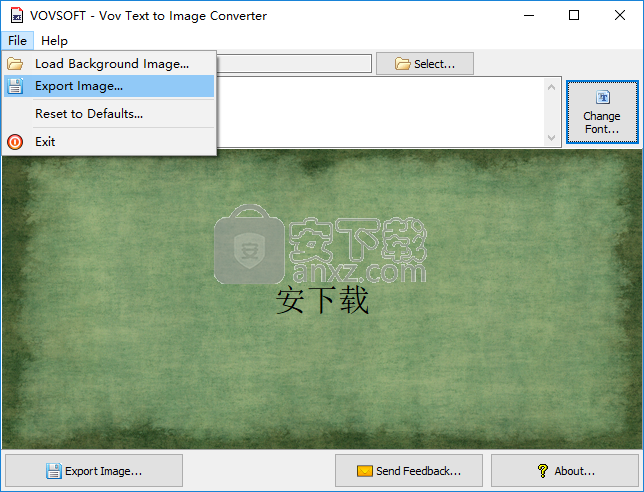Open the File menu
The width and height of the screenshot is (644, 492).
click(17, 41)
